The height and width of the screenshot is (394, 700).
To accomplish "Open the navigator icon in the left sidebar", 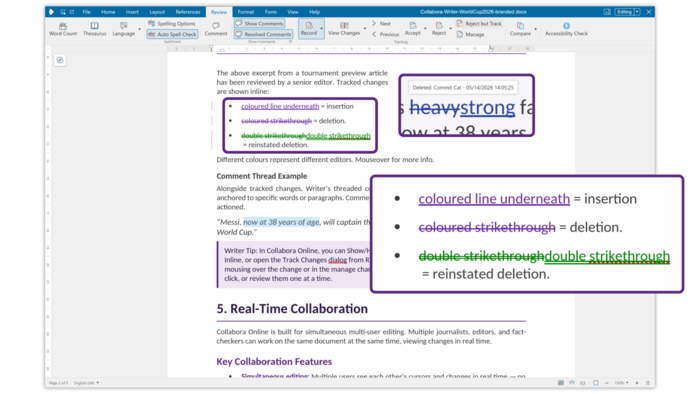I will pos(60,60).
